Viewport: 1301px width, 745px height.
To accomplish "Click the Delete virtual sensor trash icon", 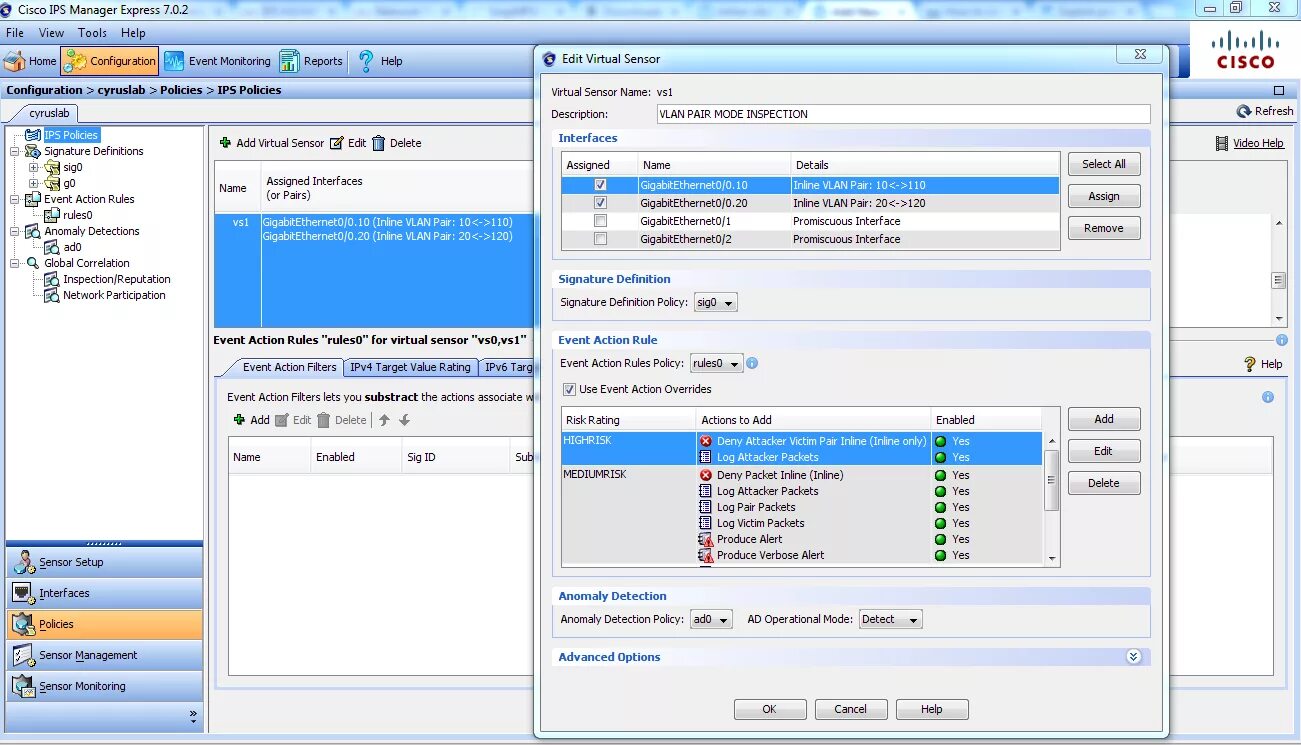I will [x=378, y=143].
